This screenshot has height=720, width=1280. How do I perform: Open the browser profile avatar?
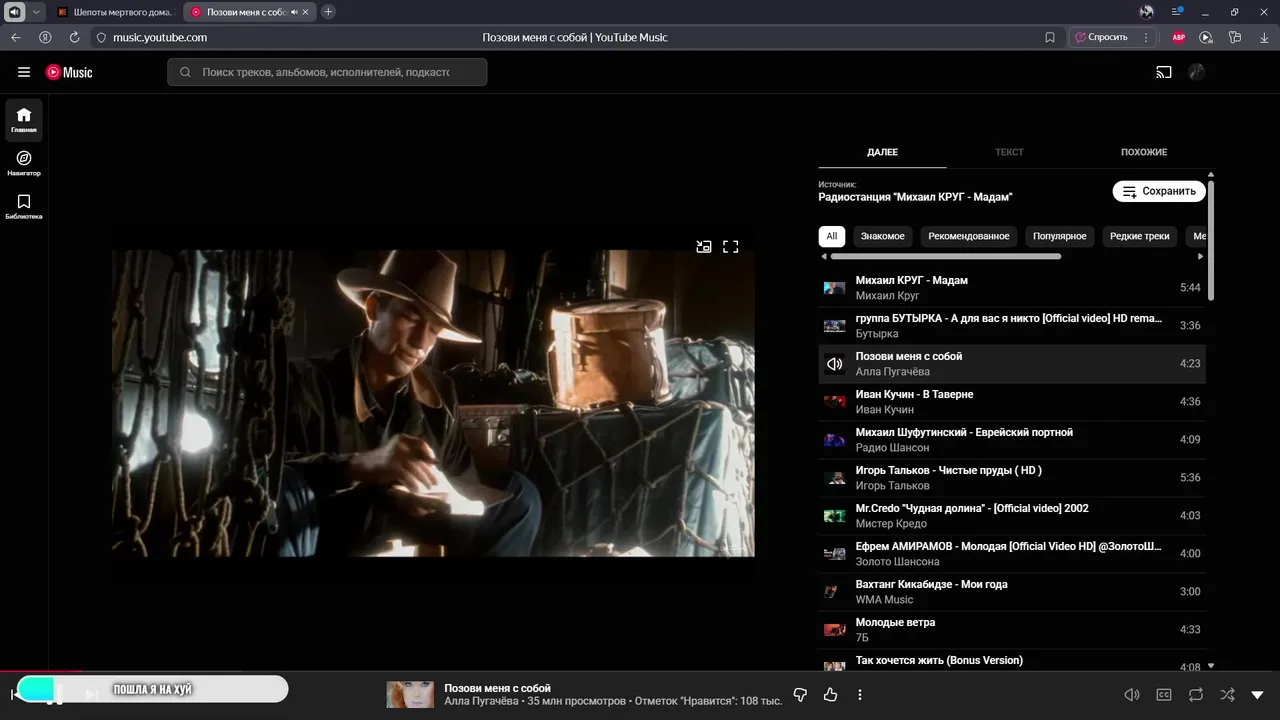1147,12
